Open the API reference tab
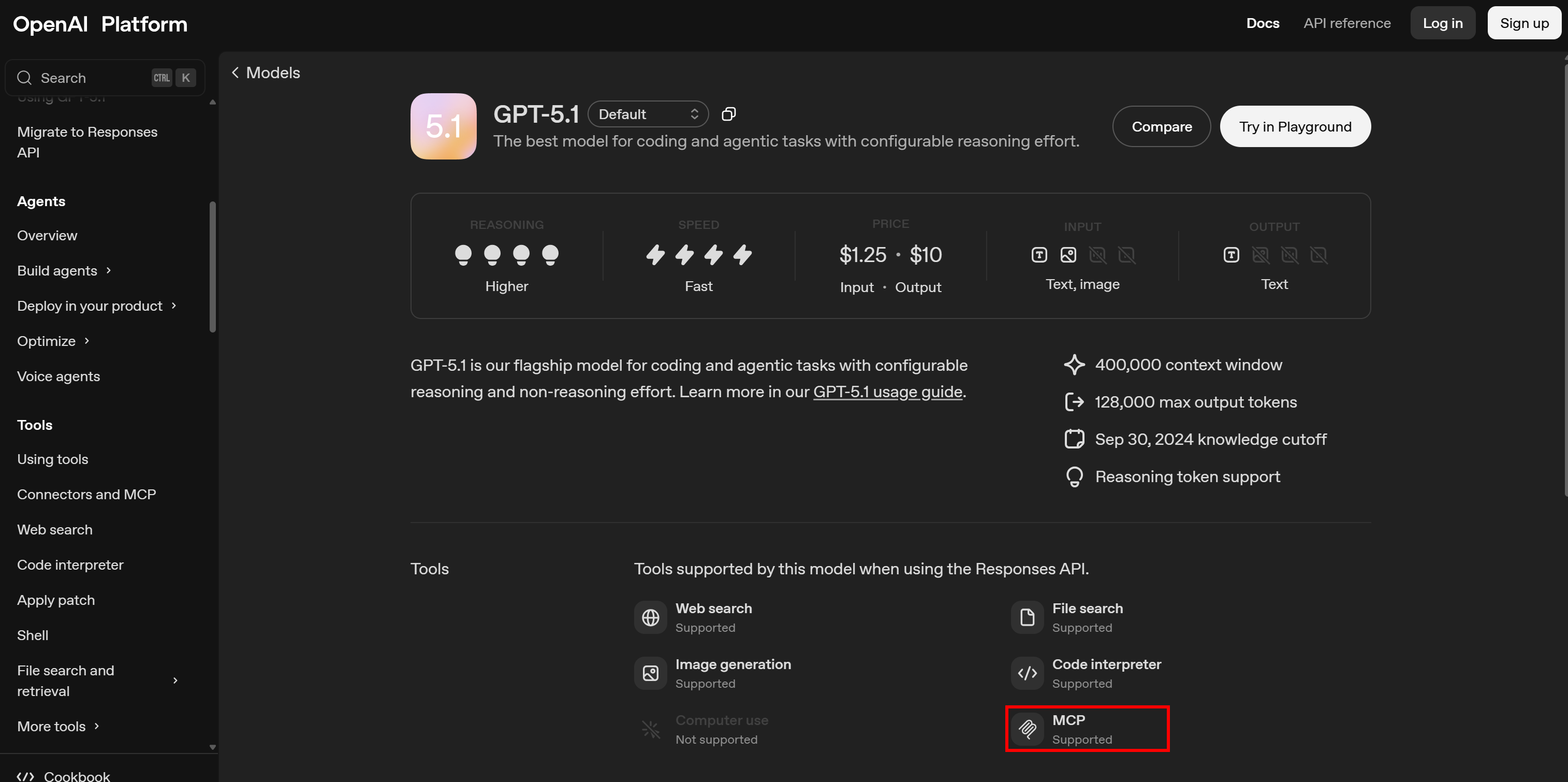This screenshot has height=782, width=1568. pyautogui.click(x=1346, y=23)
